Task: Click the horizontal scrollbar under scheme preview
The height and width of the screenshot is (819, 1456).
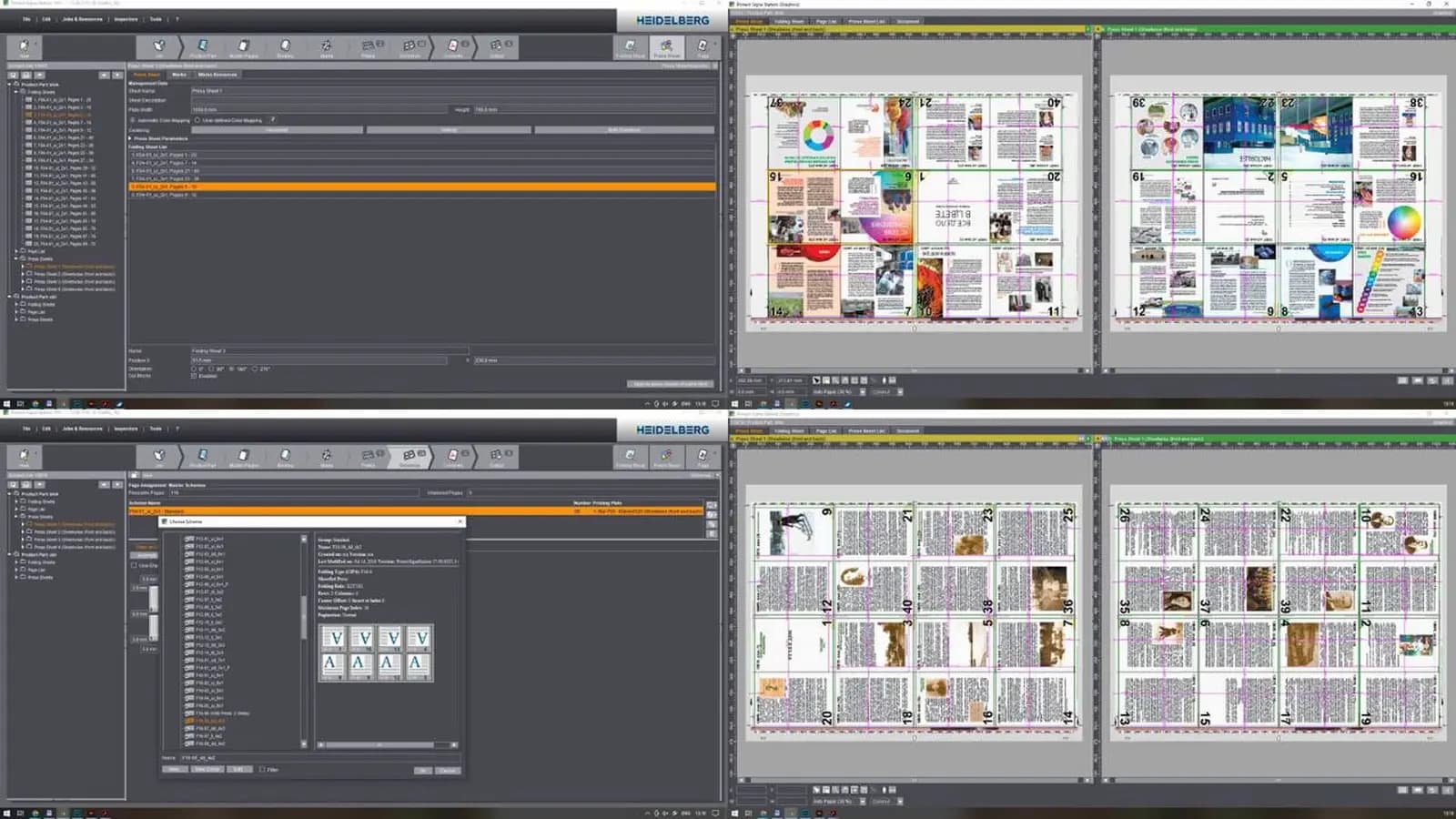Action: pyautogui.click(x=382, y=744)
